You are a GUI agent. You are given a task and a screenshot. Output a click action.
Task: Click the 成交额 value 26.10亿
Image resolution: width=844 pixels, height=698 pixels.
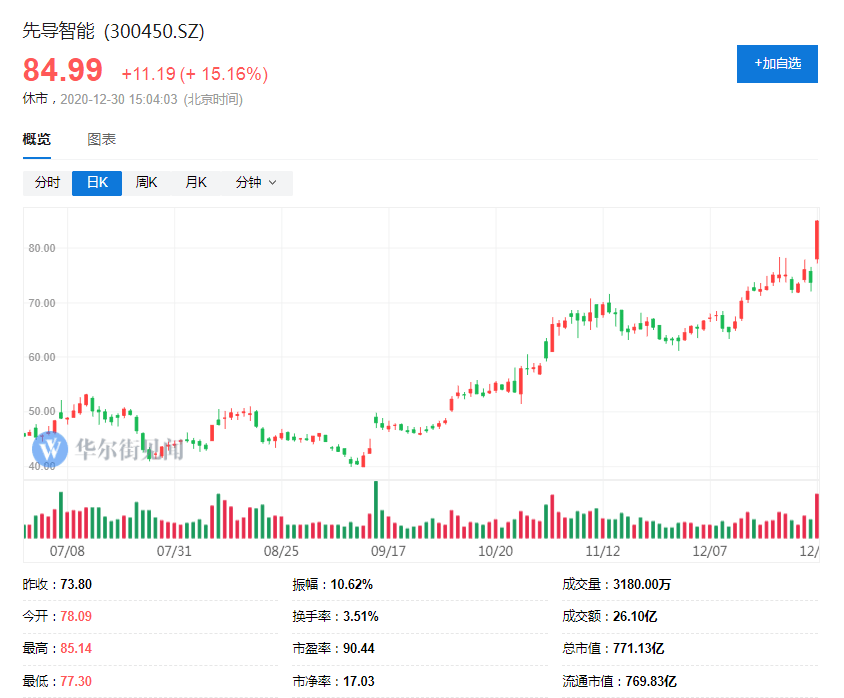pyautogui.click(x=635, y=616)
